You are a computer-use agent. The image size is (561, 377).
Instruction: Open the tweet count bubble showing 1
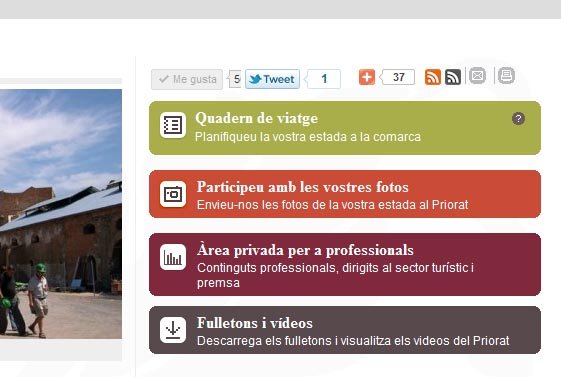323,79
